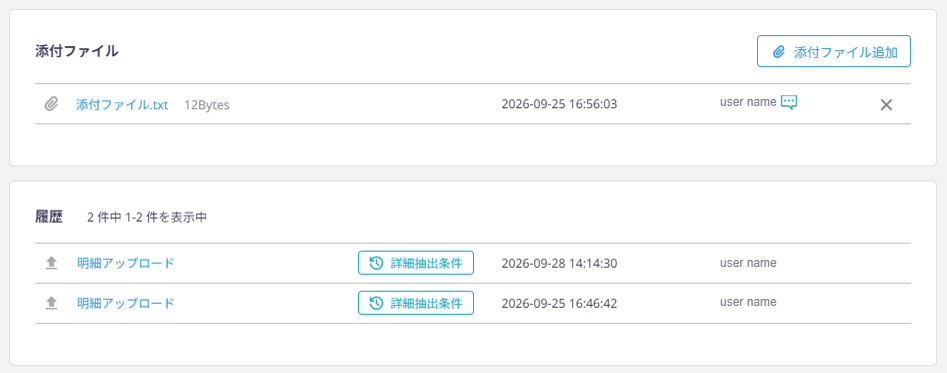Click the paperclip icon beside 添付ファイル.txt
This screenshot has height=373, width=947.
pyautogui.click(x=51, y=104)
